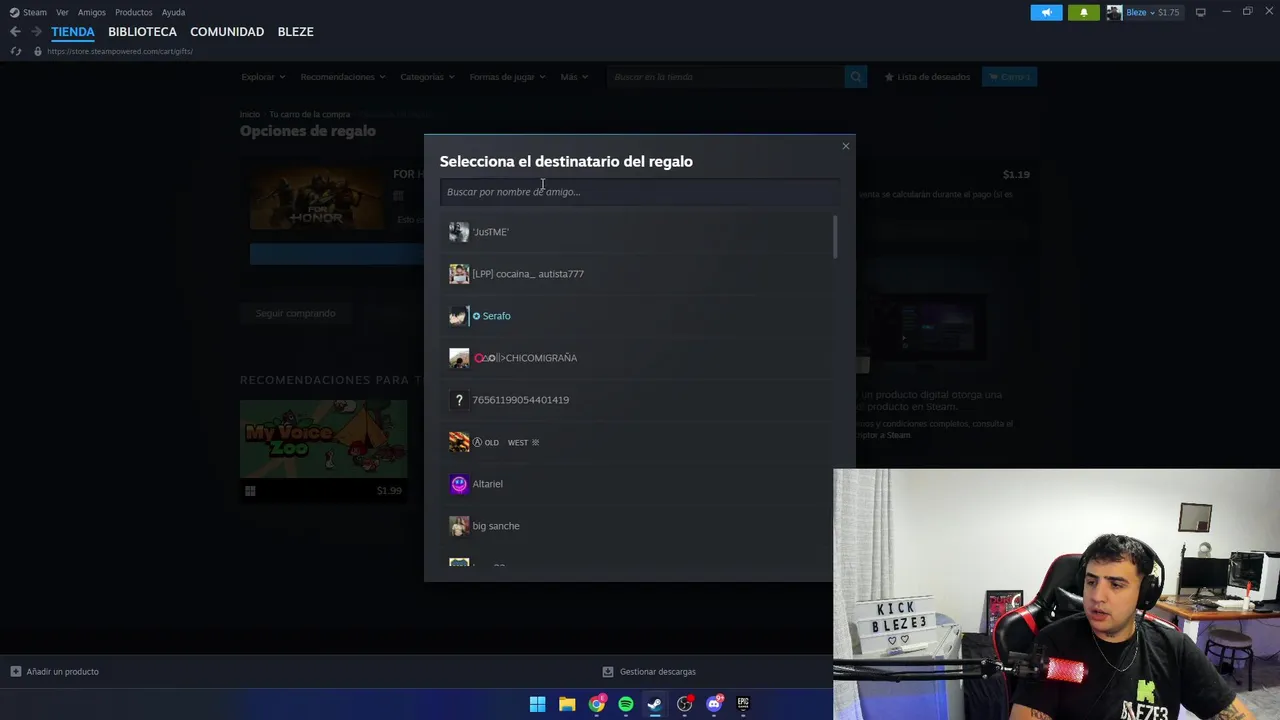Image resolution: width=1280 pixels, height=720 pixels.
Task: Open the BLEZE profile tab
Action: [295, 32]
